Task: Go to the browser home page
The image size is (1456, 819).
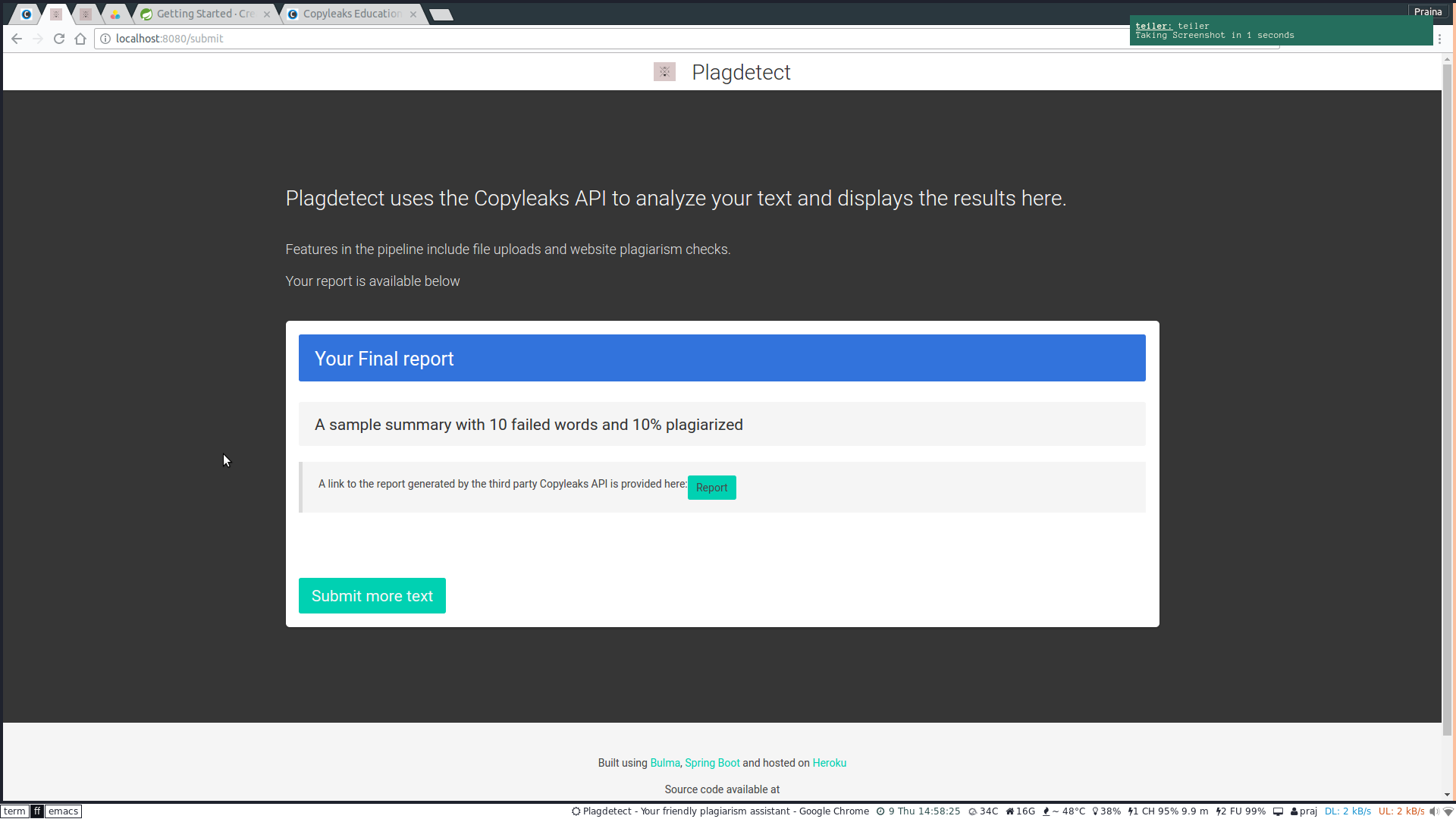Action: coord(80,39)
